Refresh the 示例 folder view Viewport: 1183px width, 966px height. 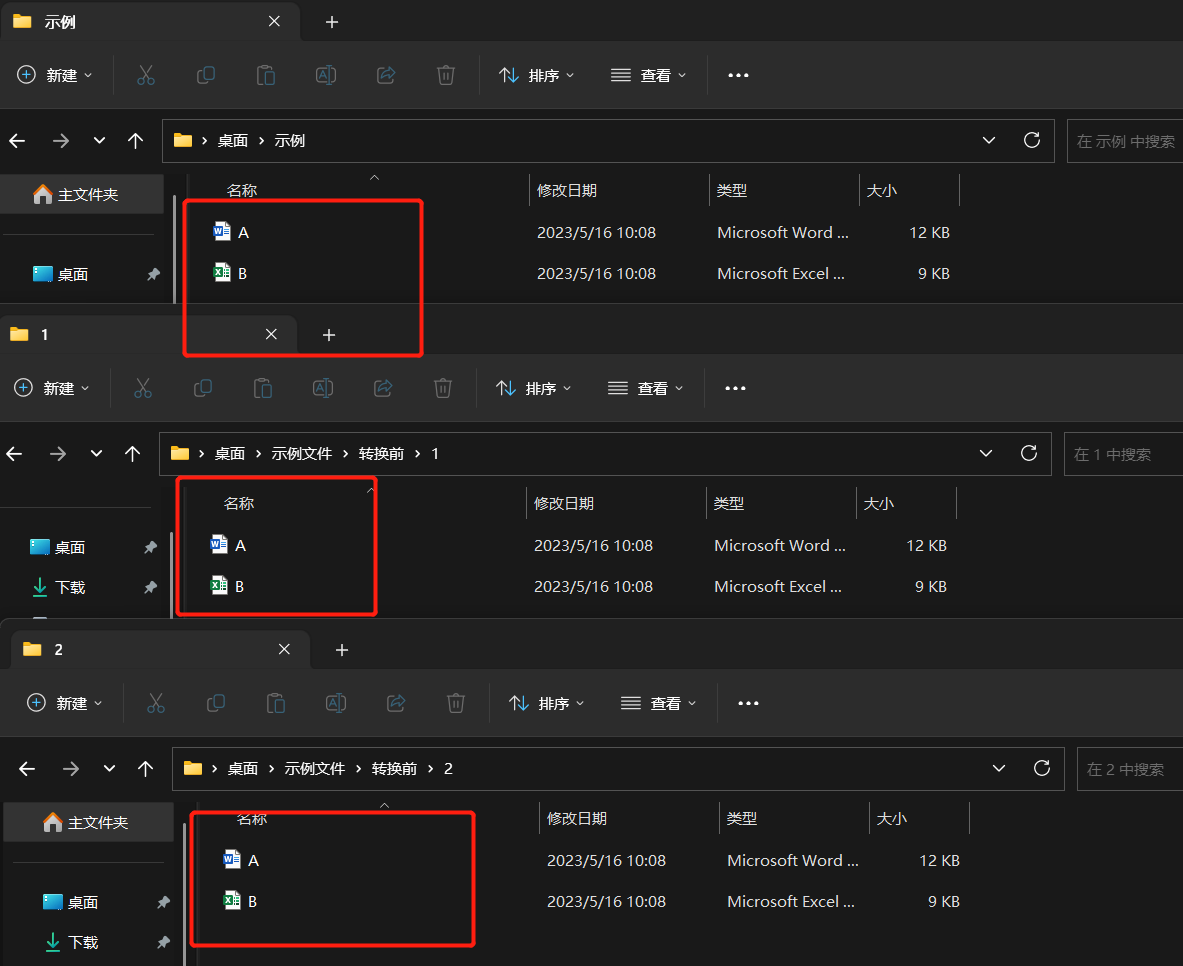[1032, 140]
